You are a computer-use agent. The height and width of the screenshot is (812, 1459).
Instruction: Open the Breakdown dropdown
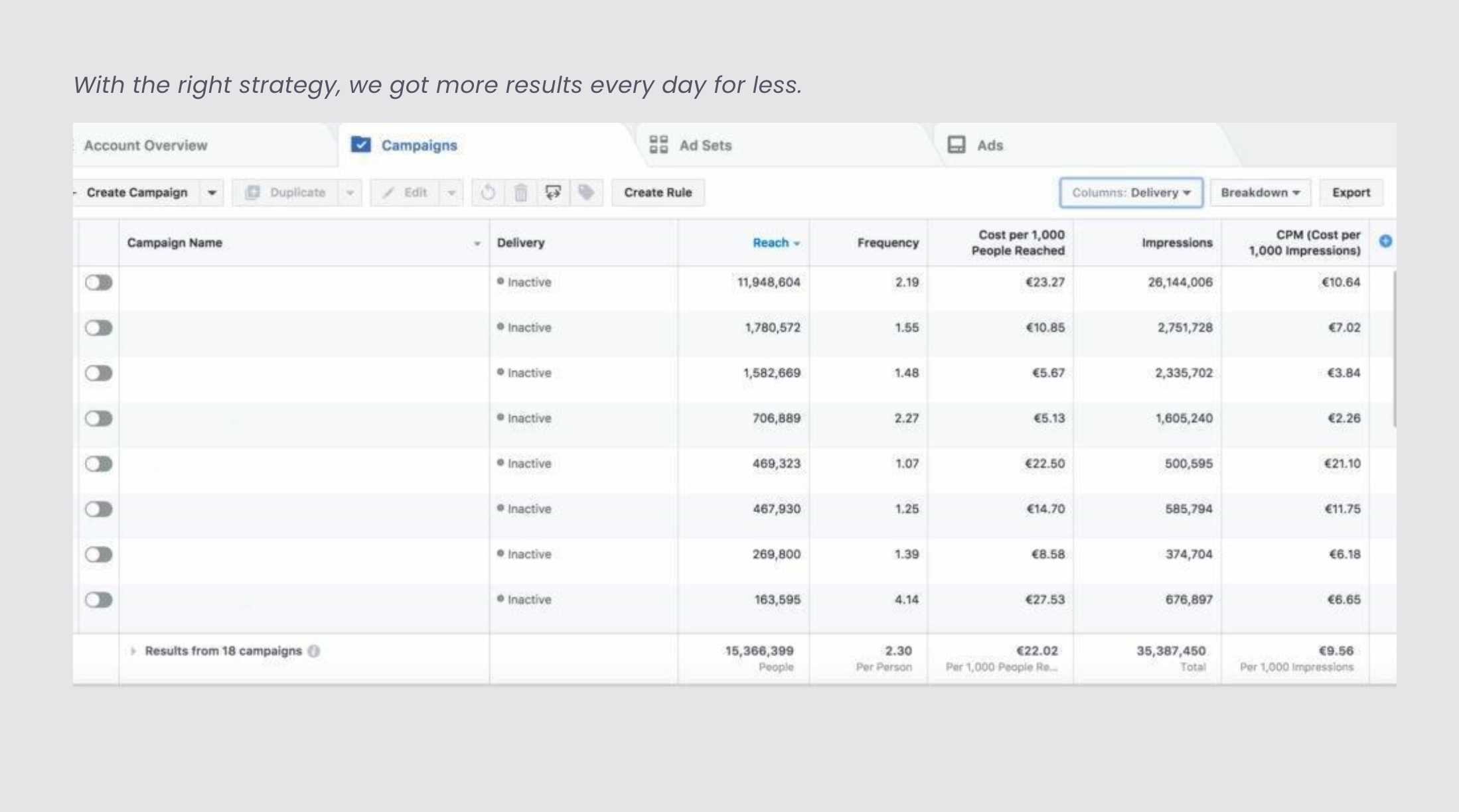(x=1260, y=192)
